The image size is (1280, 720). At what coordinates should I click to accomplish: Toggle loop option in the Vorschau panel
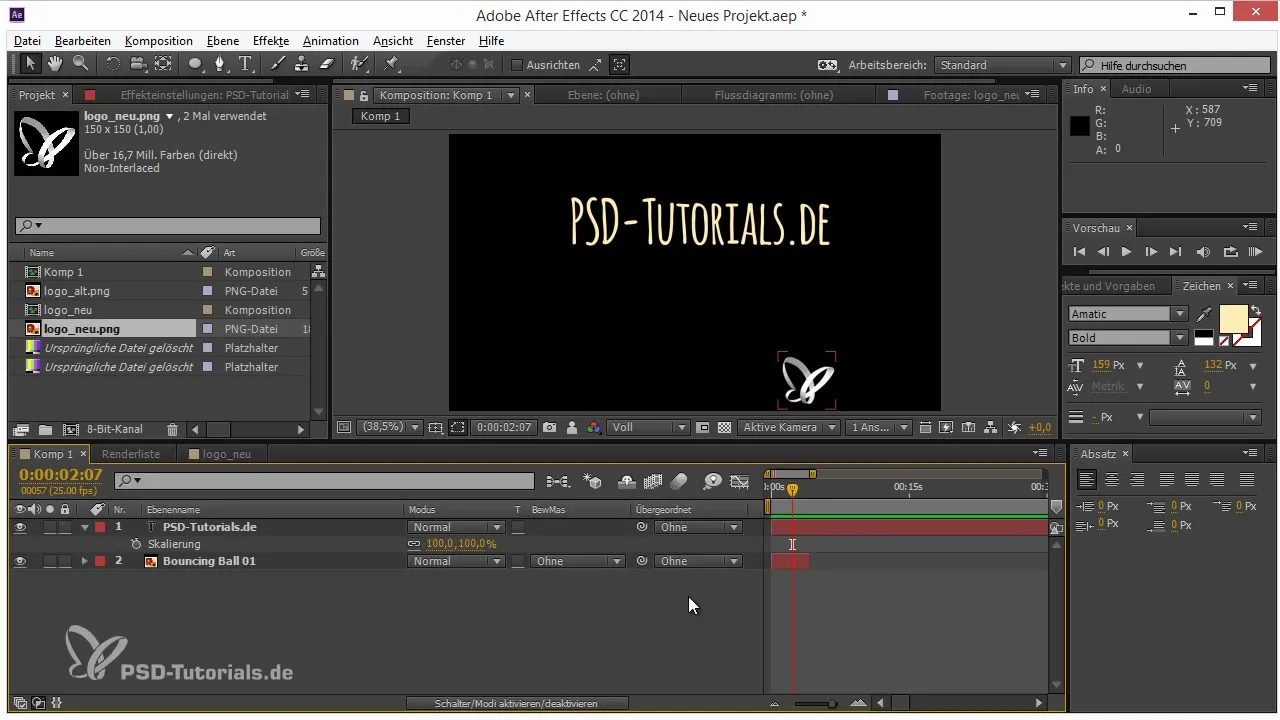[x=1230, y=252]
